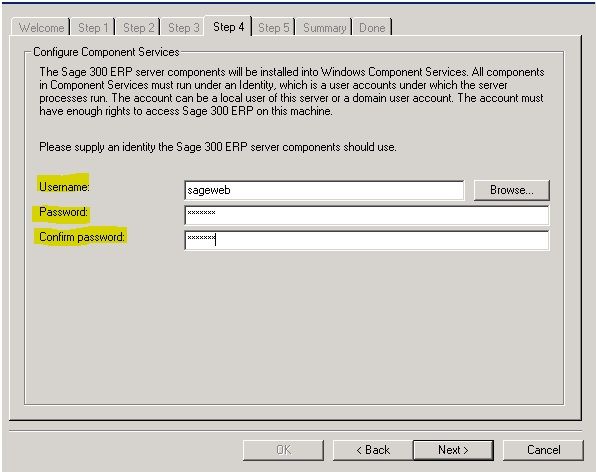
Task: Go back with the < Back button
Action: pyautogui.click(x=373, y=450)
